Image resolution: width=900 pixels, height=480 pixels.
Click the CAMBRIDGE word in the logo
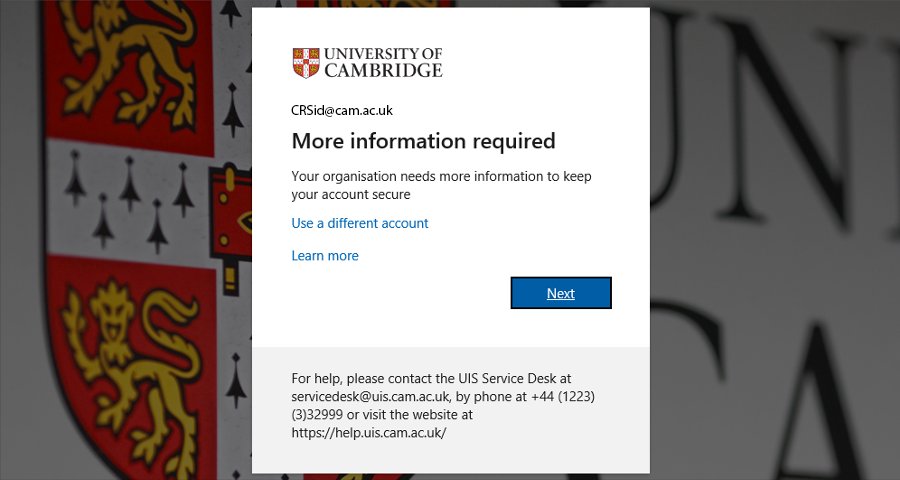(x=383, y=70)
